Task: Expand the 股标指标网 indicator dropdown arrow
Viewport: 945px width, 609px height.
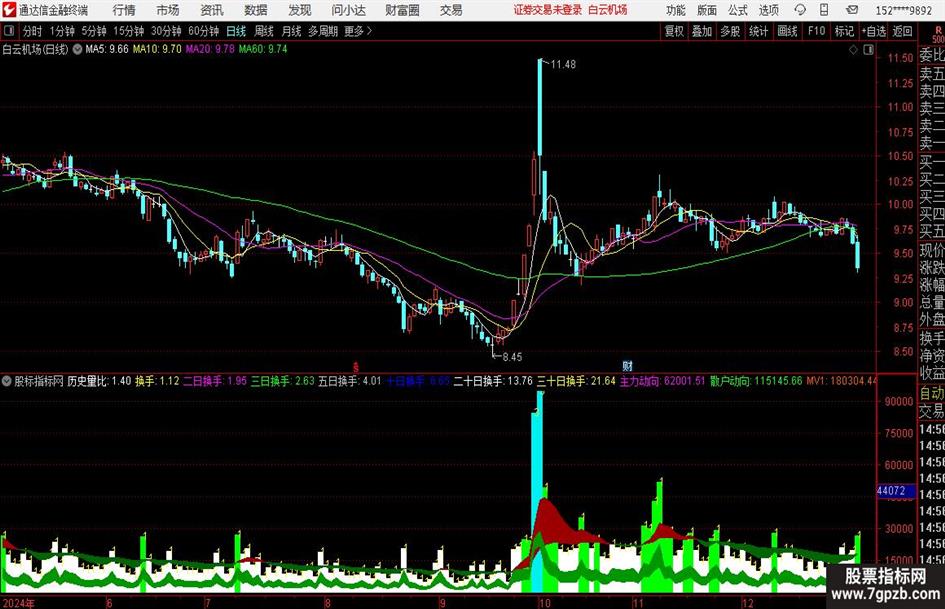Action: pyautogui.click(x=7, y=381)
